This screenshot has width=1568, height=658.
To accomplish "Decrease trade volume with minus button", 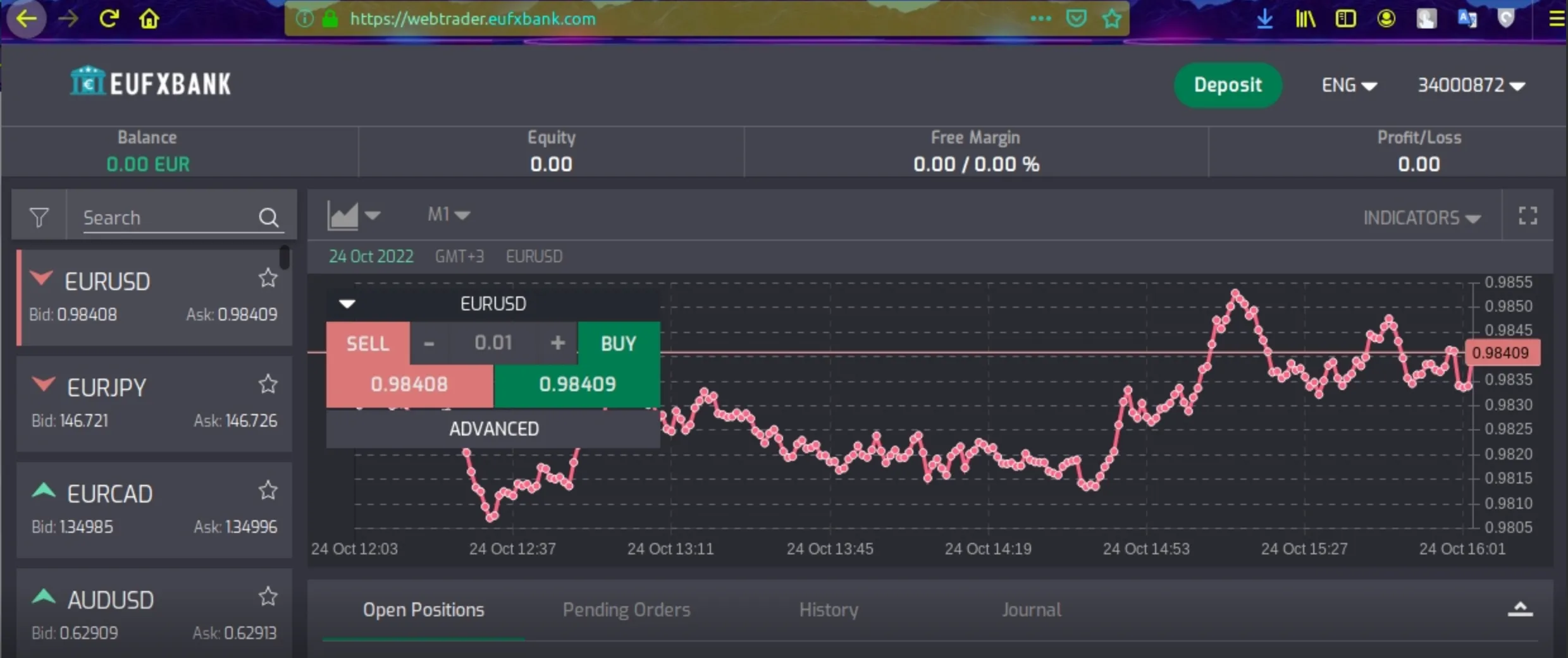I will [429, 343].
